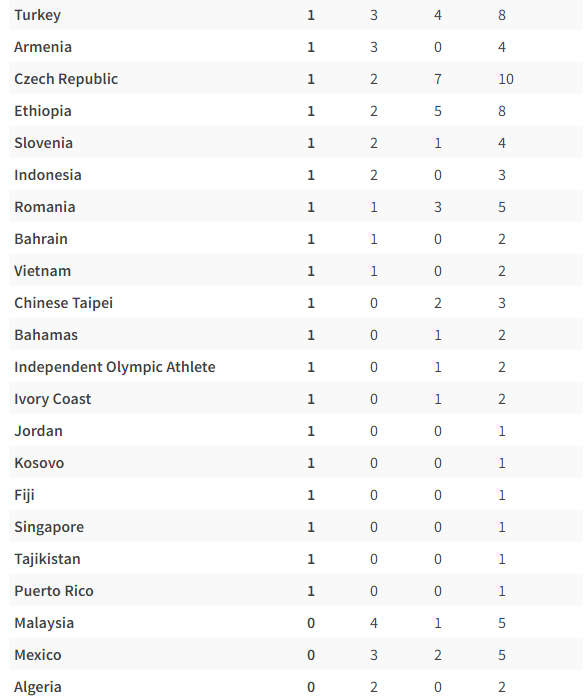The image size is (588, 696).
Task: Select Fiji in the medal table
Action: click(24, 495)
